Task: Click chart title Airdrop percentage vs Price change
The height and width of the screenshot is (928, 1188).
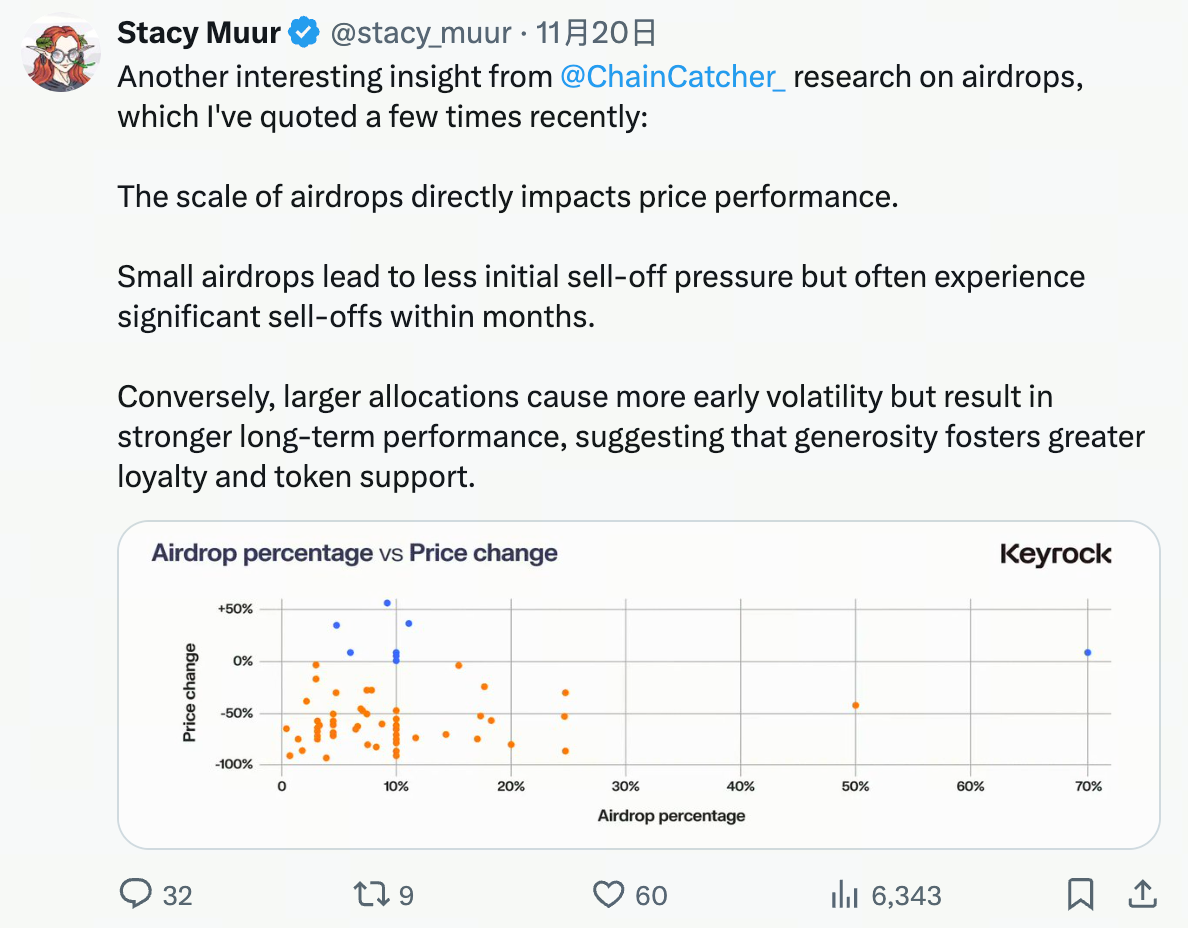Action: coord(354,553)
